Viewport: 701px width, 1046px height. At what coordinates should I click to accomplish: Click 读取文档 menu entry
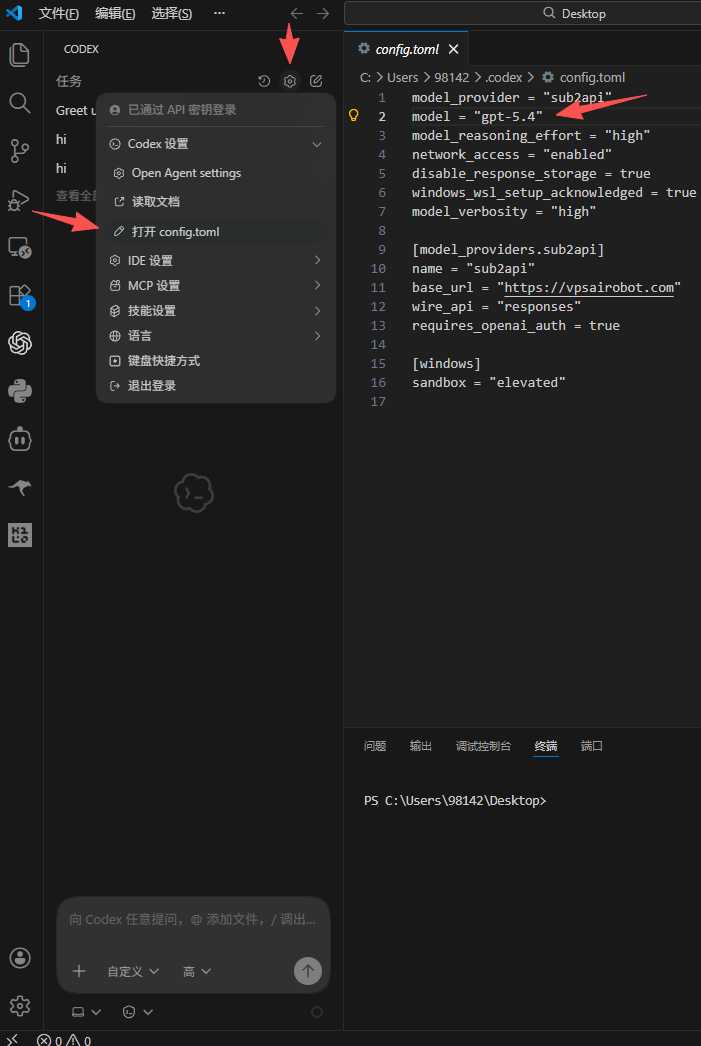point(216,201)
